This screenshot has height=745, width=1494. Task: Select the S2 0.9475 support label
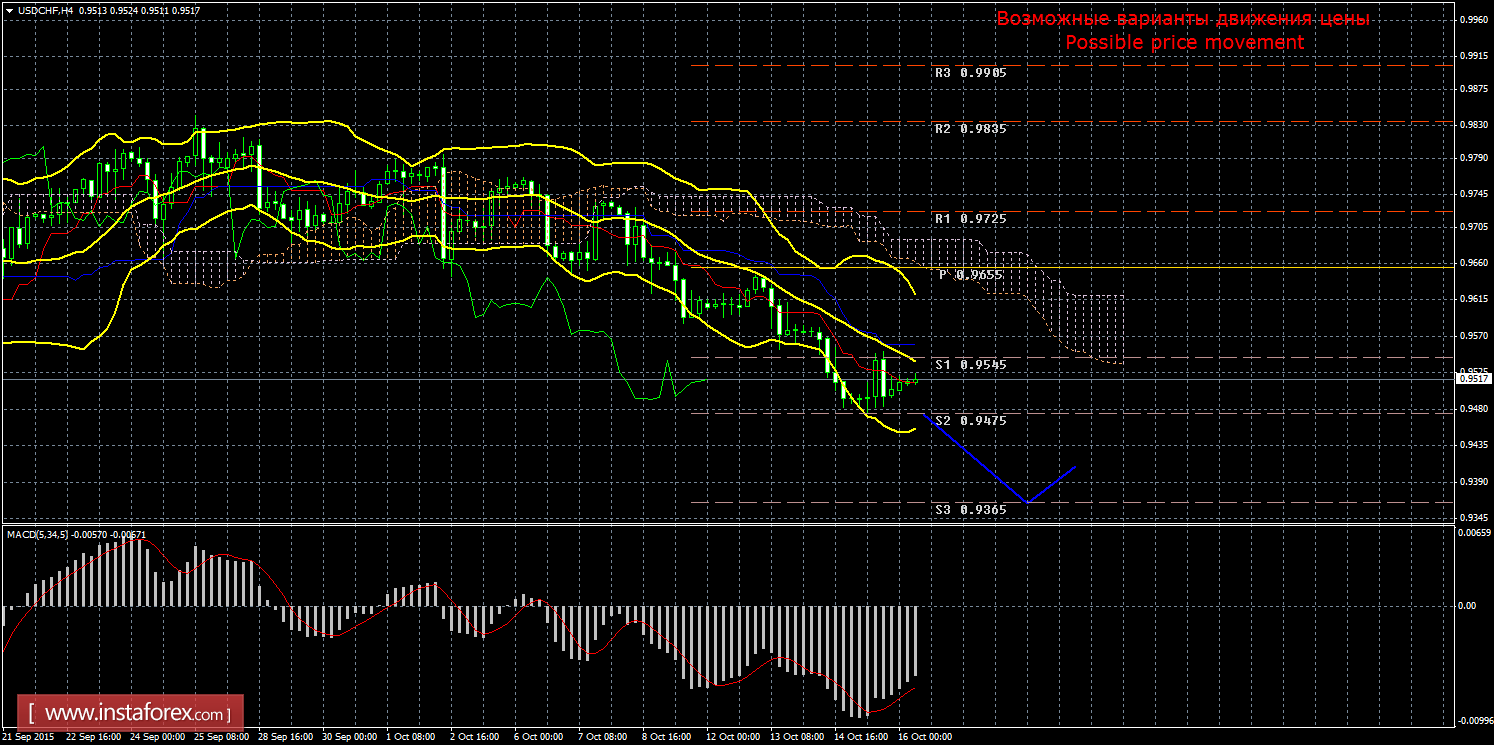[970, 421]
